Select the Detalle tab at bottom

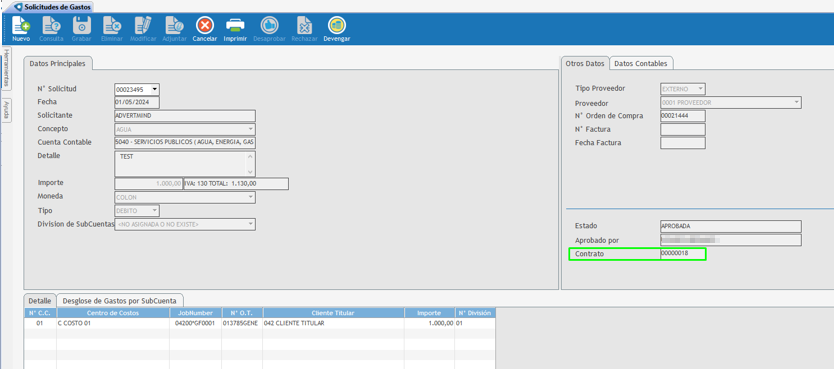[x=40, y=300]
